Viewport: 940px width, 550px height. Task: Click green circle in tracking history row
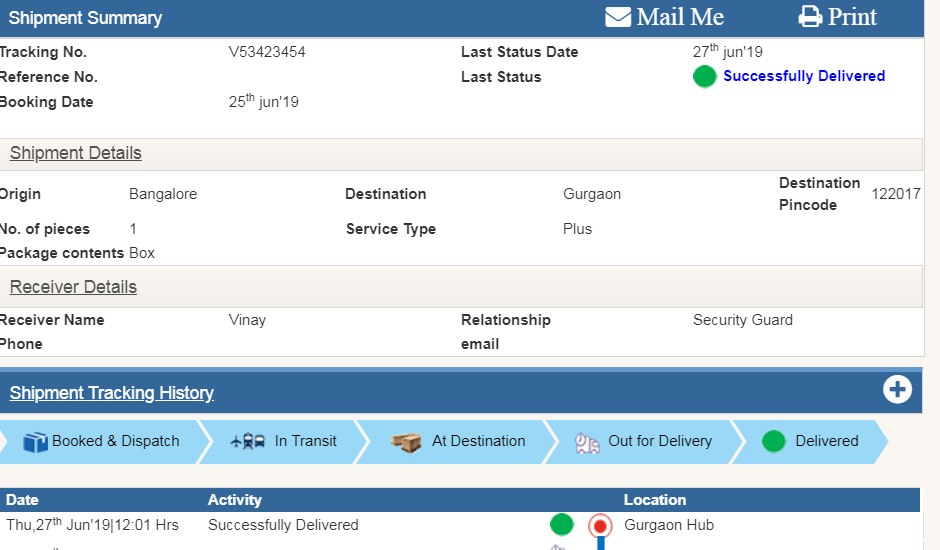click(x=562, y=525)
